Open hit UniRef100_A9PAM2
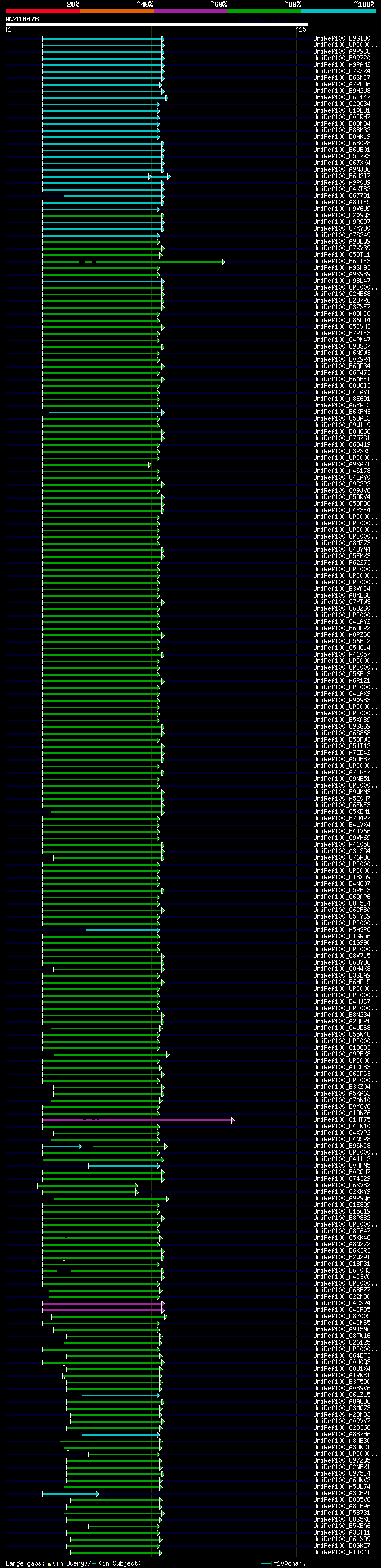This screenshot has width=381, height=1568. (x=342, y=65)
